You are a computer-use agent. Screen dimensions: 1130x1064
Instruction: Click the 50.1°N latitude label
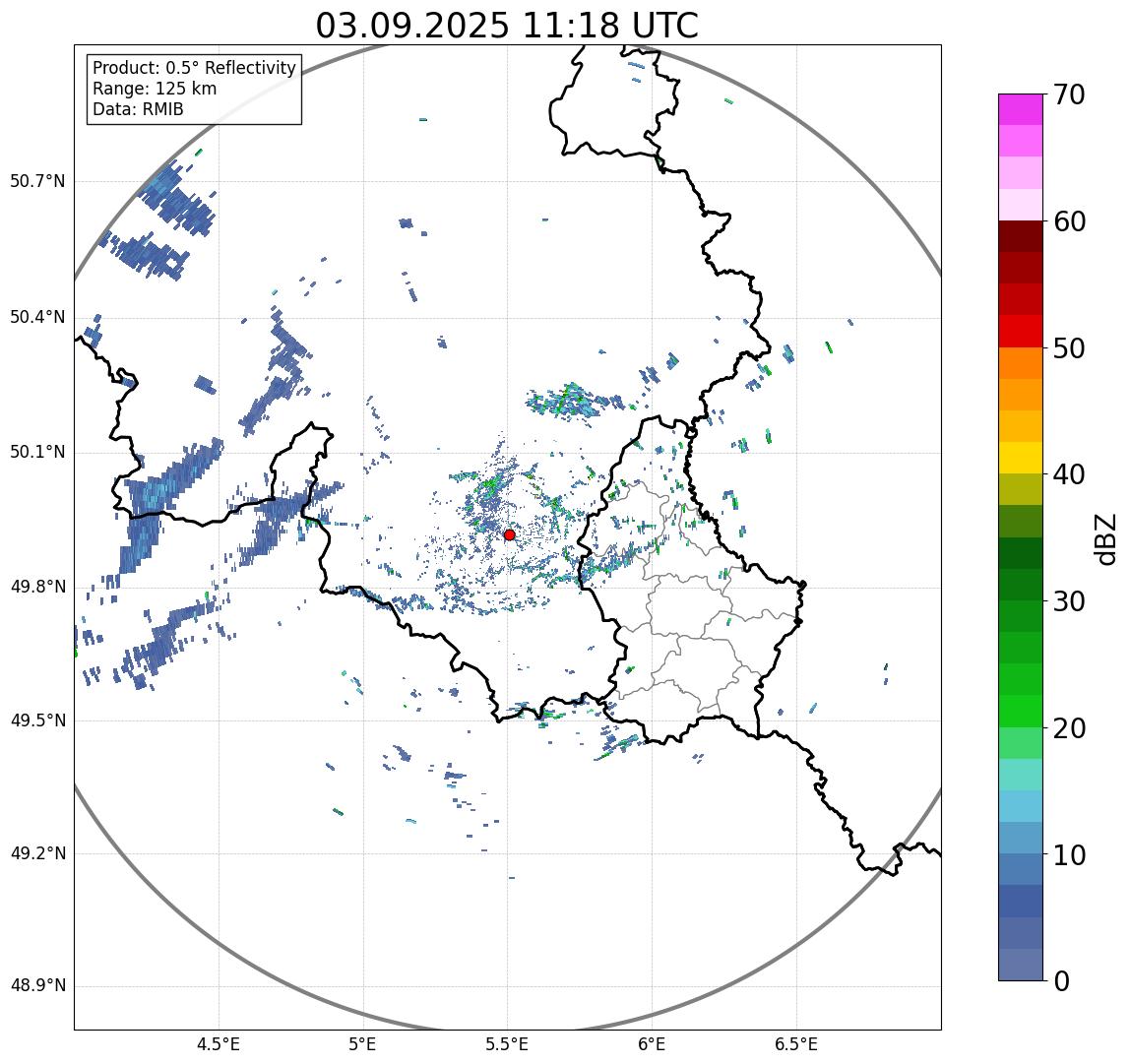coord(37,453)
